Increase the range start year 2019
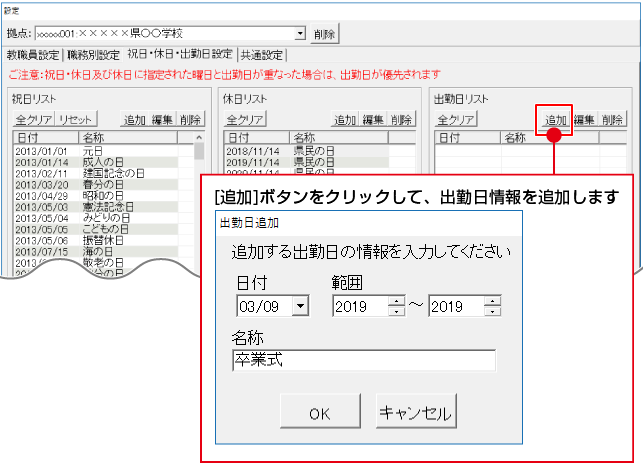Viewport: 643px width, 464px height. (x=397, y=301)
